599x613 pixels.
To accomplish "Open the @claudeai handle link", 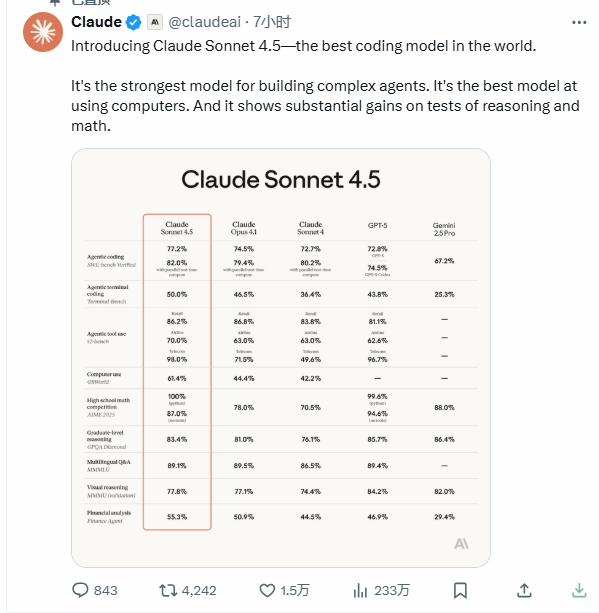I will tap(204, 22).
